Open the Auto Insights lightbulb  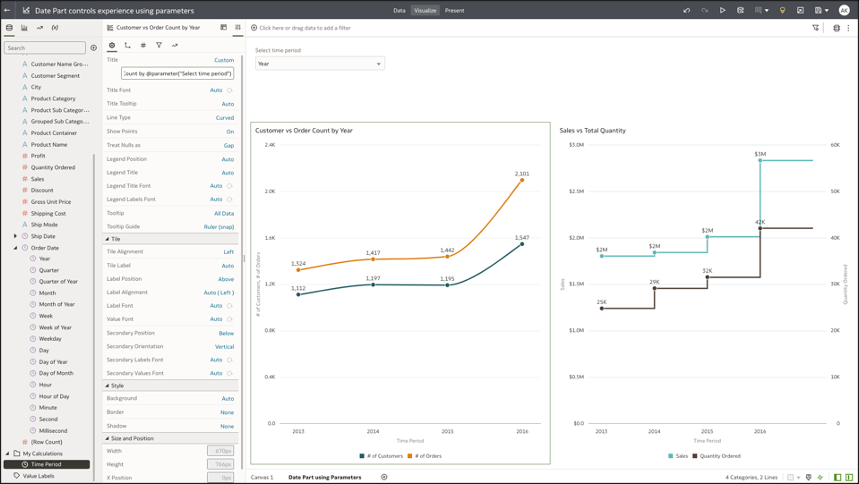coord(783,10)
